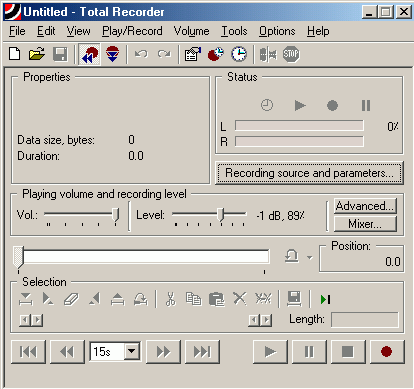Screen dimensions: 414x389
Task: Open the Volume menu
Action: 192,31
